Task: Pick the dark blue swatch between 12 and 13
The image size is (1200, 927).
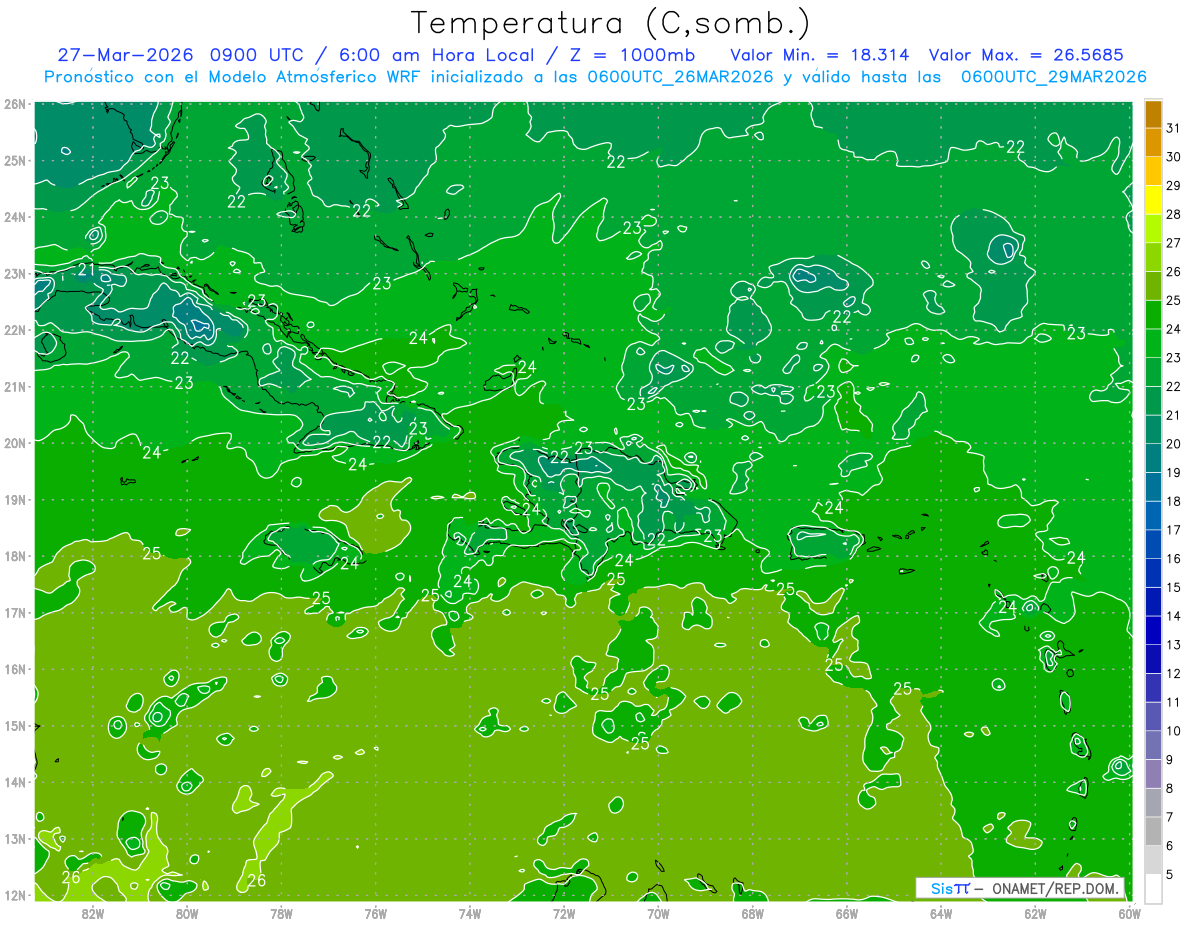Action: (x=1153, y=658)
